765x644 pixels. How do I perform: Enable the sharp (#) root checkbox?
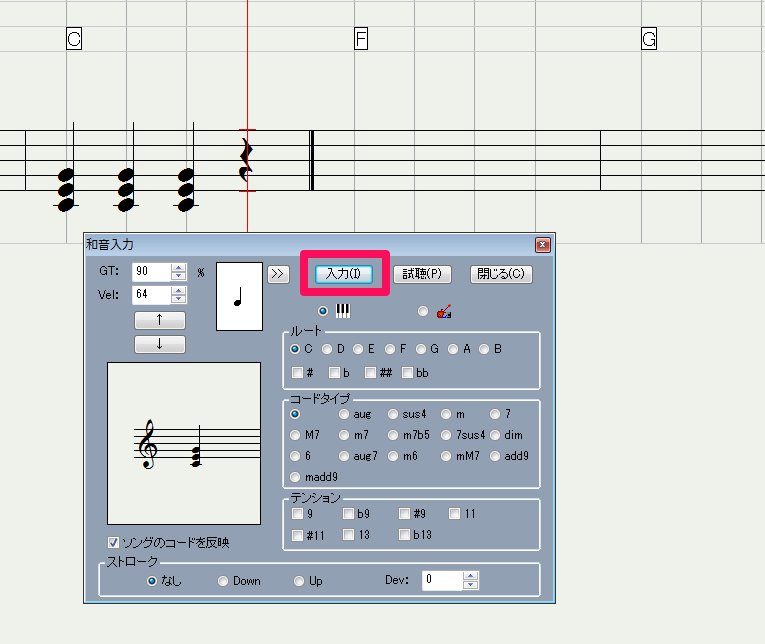[x=298, y=373]
